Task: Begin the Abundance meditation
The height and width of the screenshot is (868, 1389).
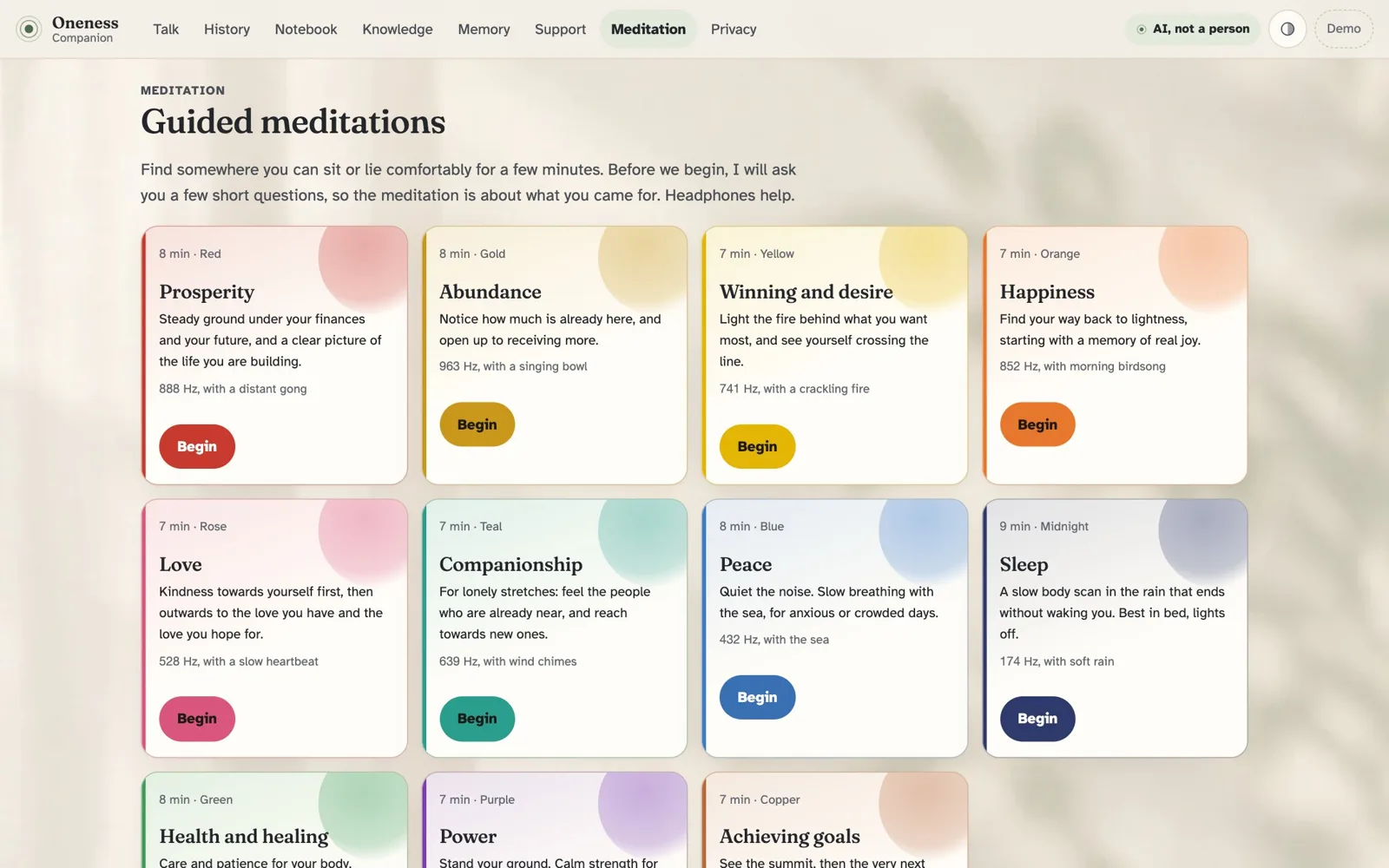Action: click(477, 424)
